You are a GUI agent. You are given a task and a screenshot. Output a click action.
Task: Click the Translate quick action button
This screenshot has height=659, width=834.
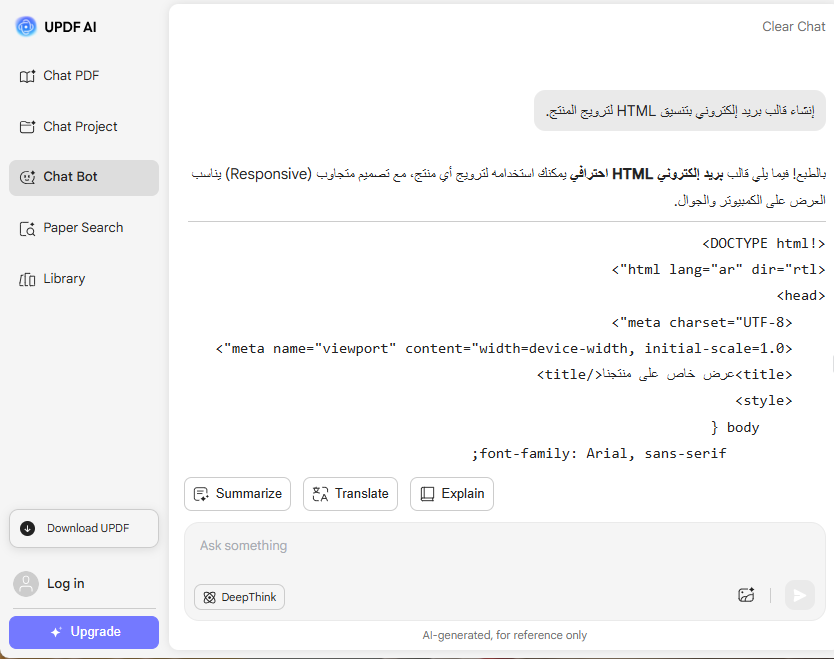pyautogui.click(x=350, y=494)
